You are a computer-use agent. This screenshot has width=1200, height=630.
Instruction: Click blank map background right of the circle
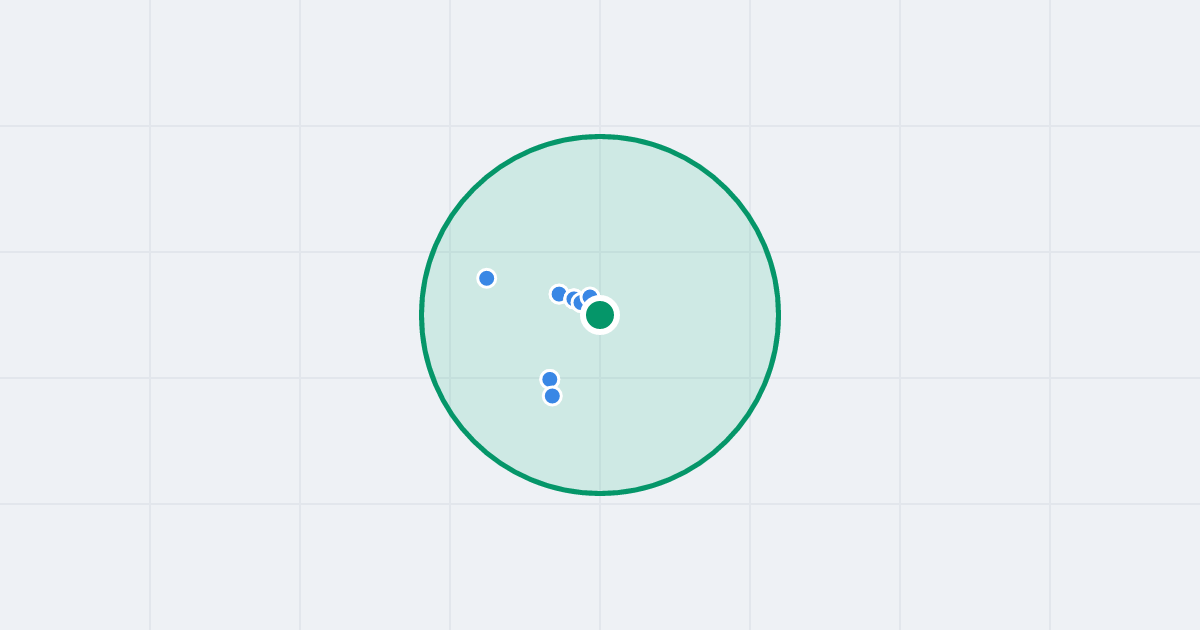(990, 315)
